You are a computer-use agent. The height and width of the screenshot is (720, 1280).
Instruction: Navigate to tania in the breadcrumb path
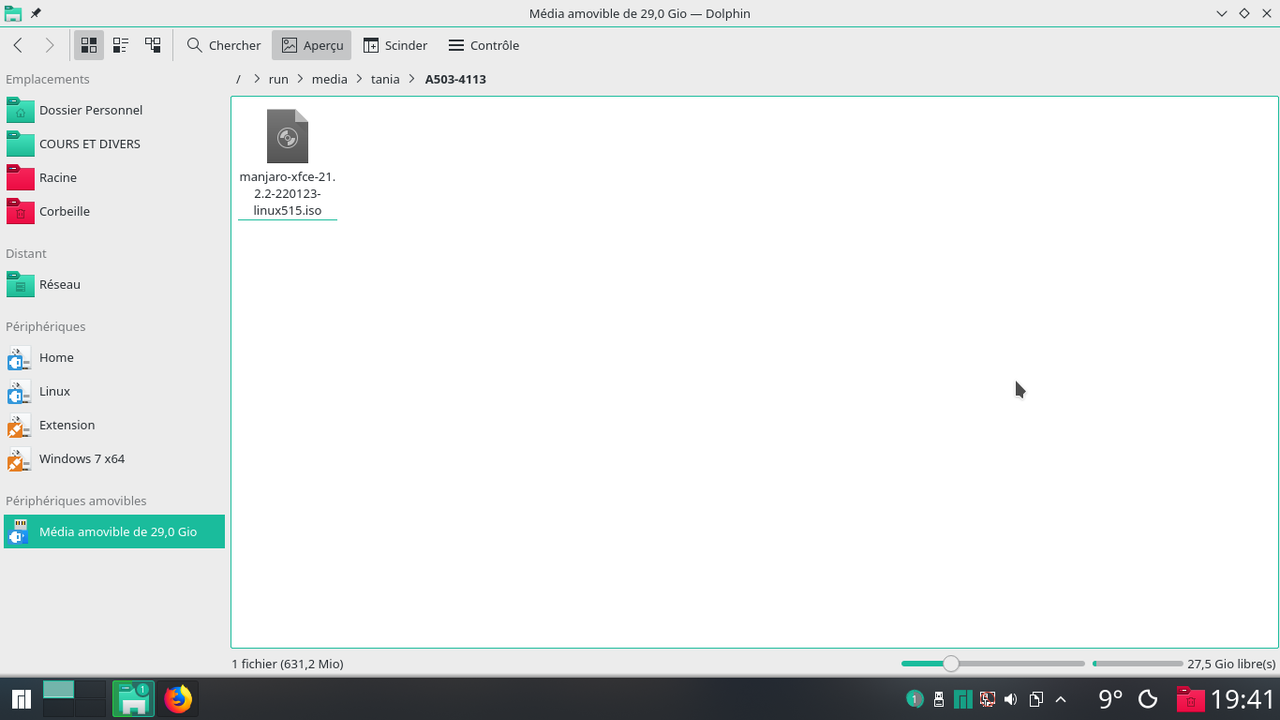(x=385, y=79)
